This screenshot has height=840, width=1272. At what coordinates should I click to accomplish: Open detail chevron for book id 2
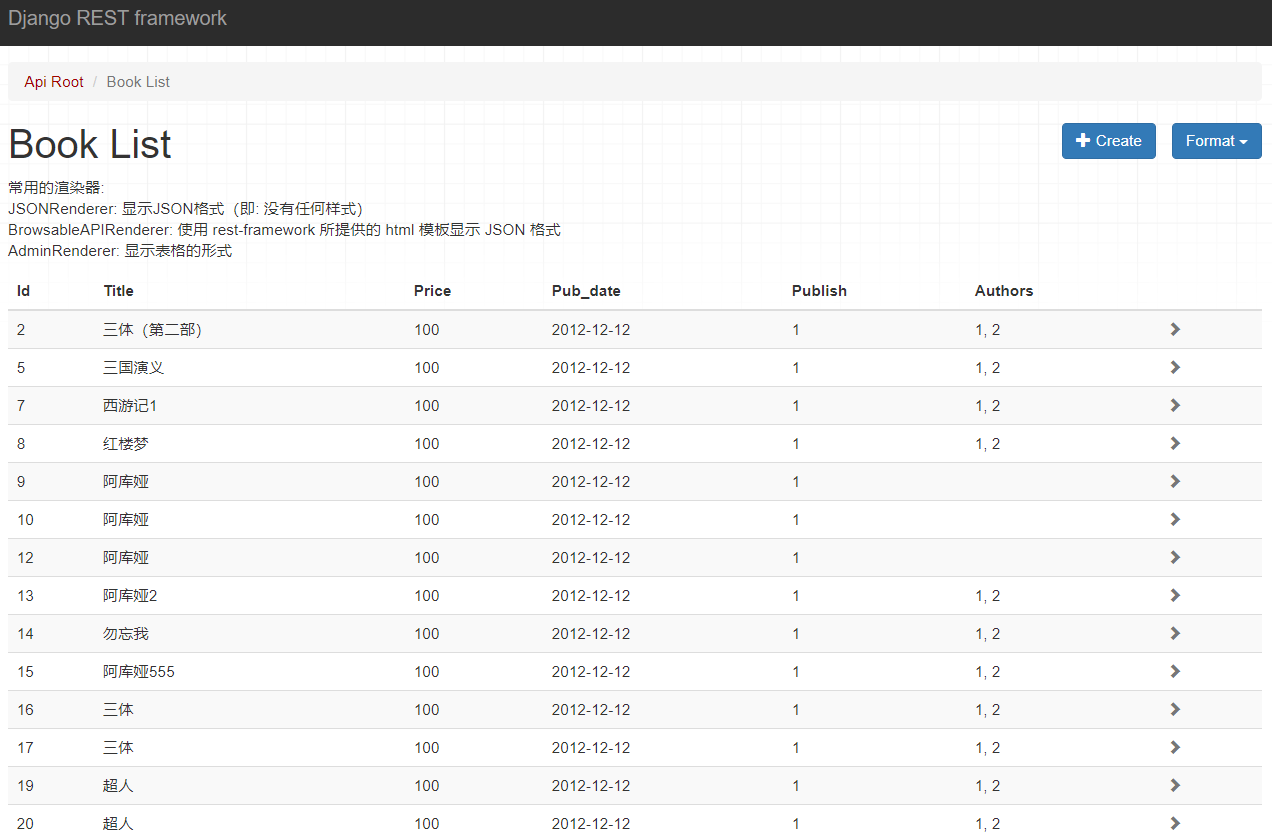click(1175, 329)
